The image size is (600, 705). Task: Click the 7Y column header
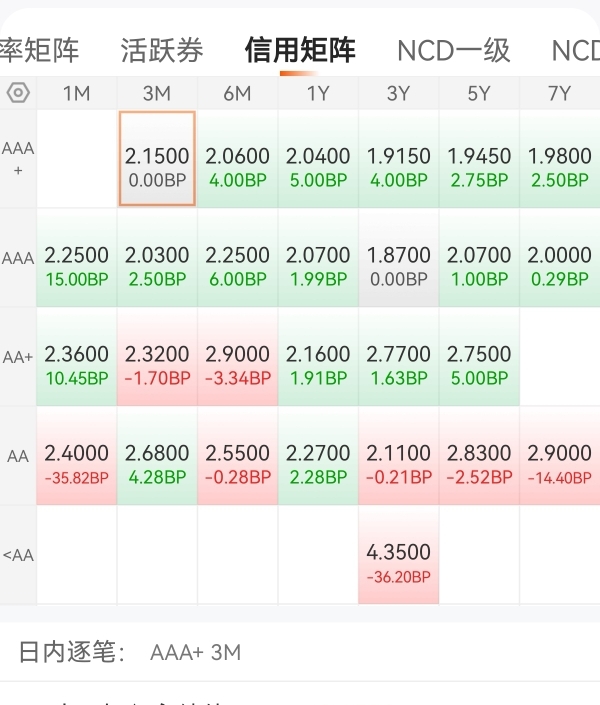[x=559, y=93]
